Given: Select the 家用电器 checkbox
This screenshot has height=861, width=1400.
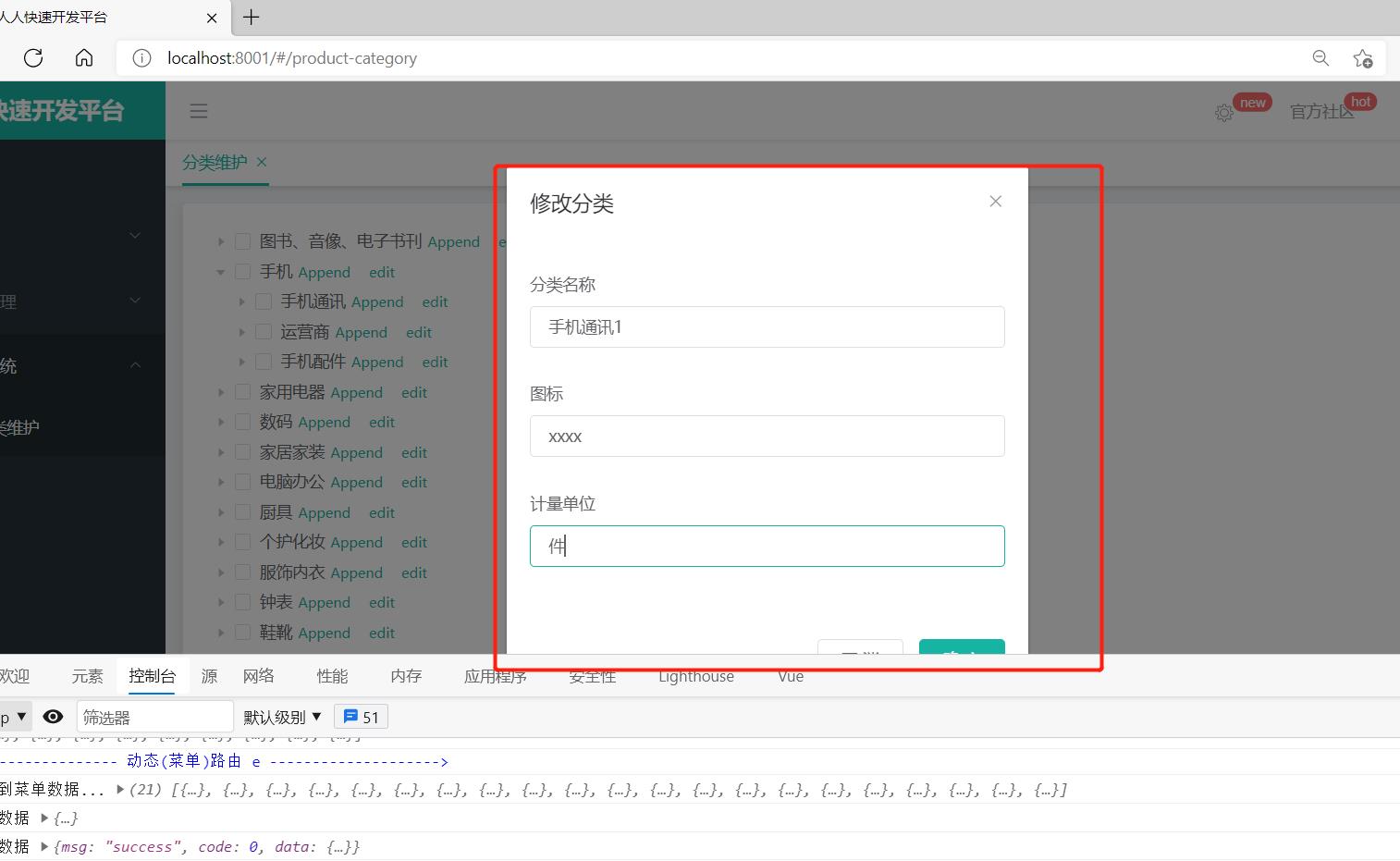Looking at the screenshot, I should pos(243,392).
